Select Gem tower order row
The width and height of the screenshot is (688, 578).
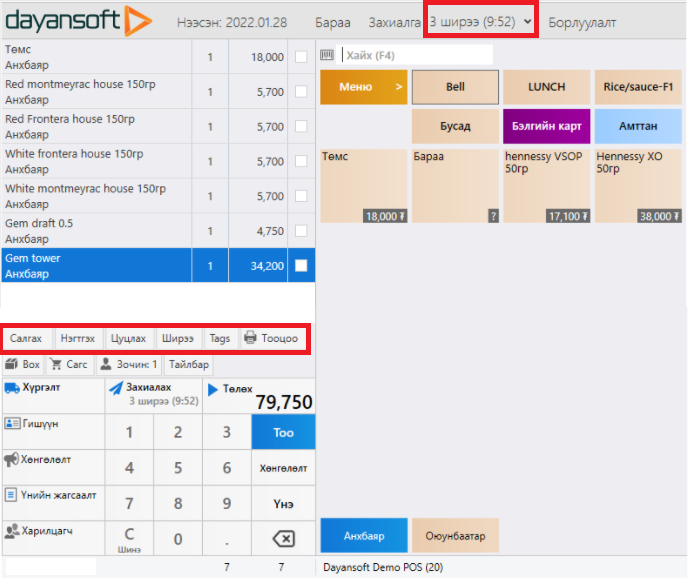pyautogui.click(x=158, y=266)
